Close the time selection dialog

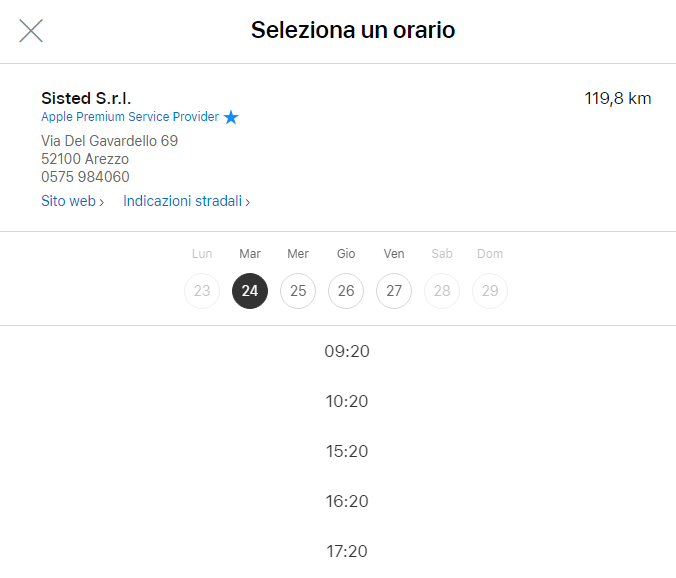point(31,31)
